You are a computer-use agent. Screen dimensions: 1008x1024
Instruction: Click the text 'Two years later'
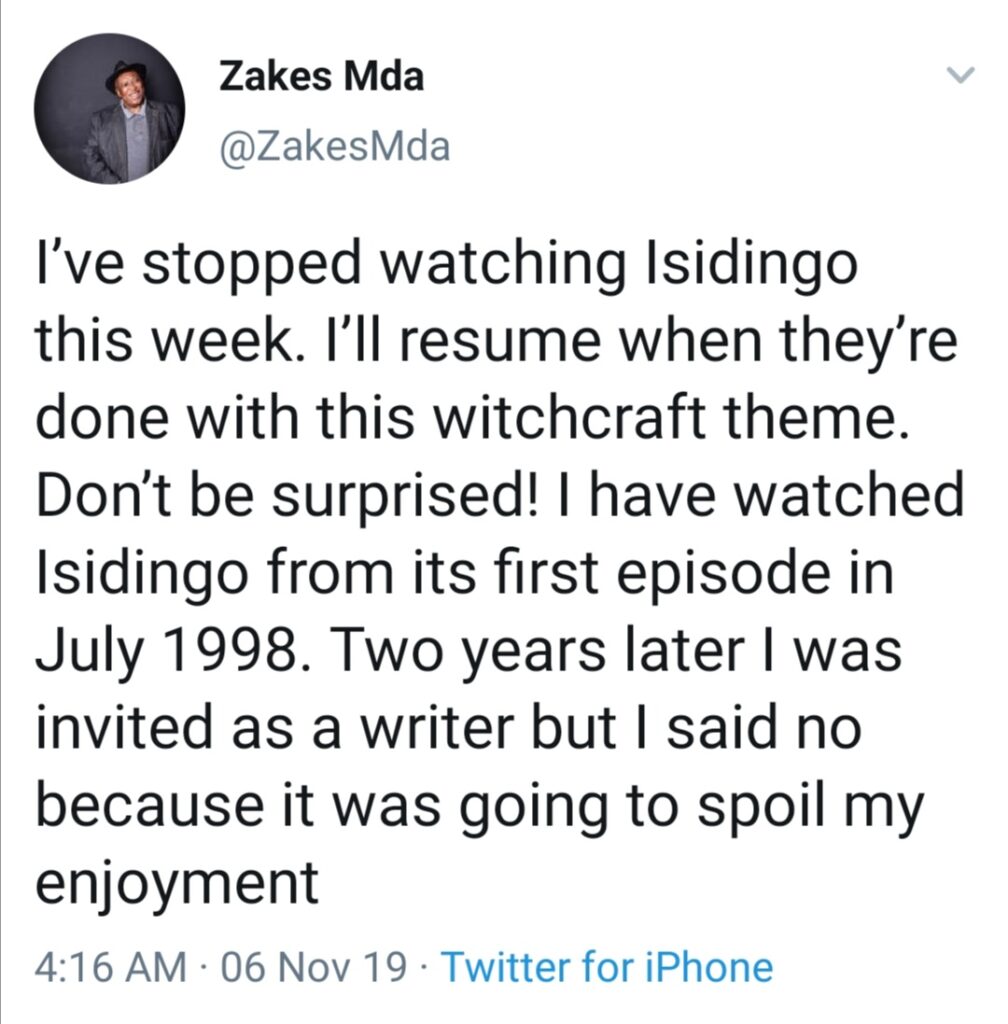pyautogui.click(x=541, y=650)
